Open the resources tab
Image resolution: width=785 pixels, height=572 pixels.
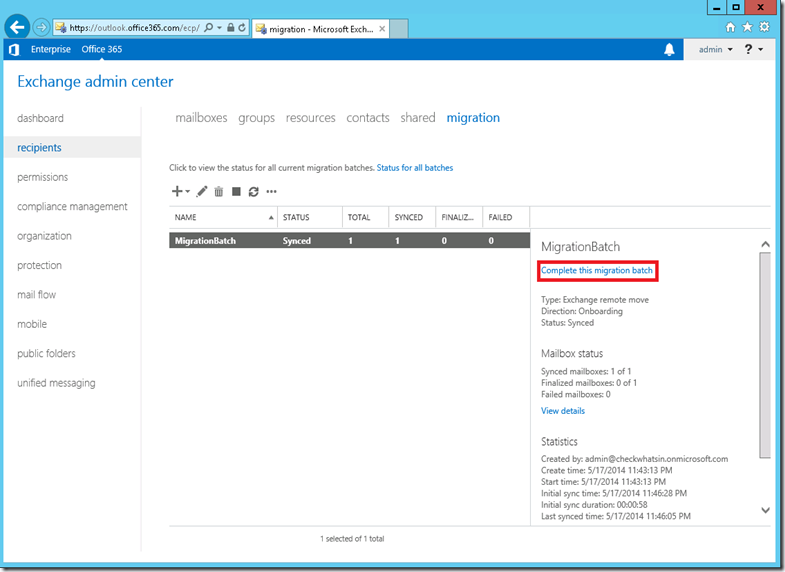pyautogui.click(x=310, y=118)
